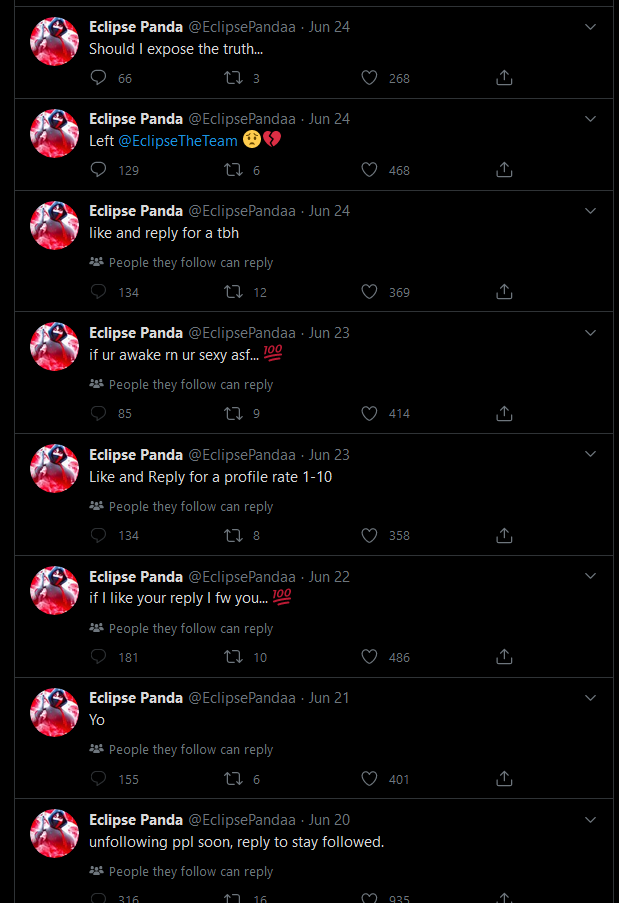Expand options chevron on the "like and reply for a tbh" tweet
Screen dimensions: 619x903
[x=590, y=211]
